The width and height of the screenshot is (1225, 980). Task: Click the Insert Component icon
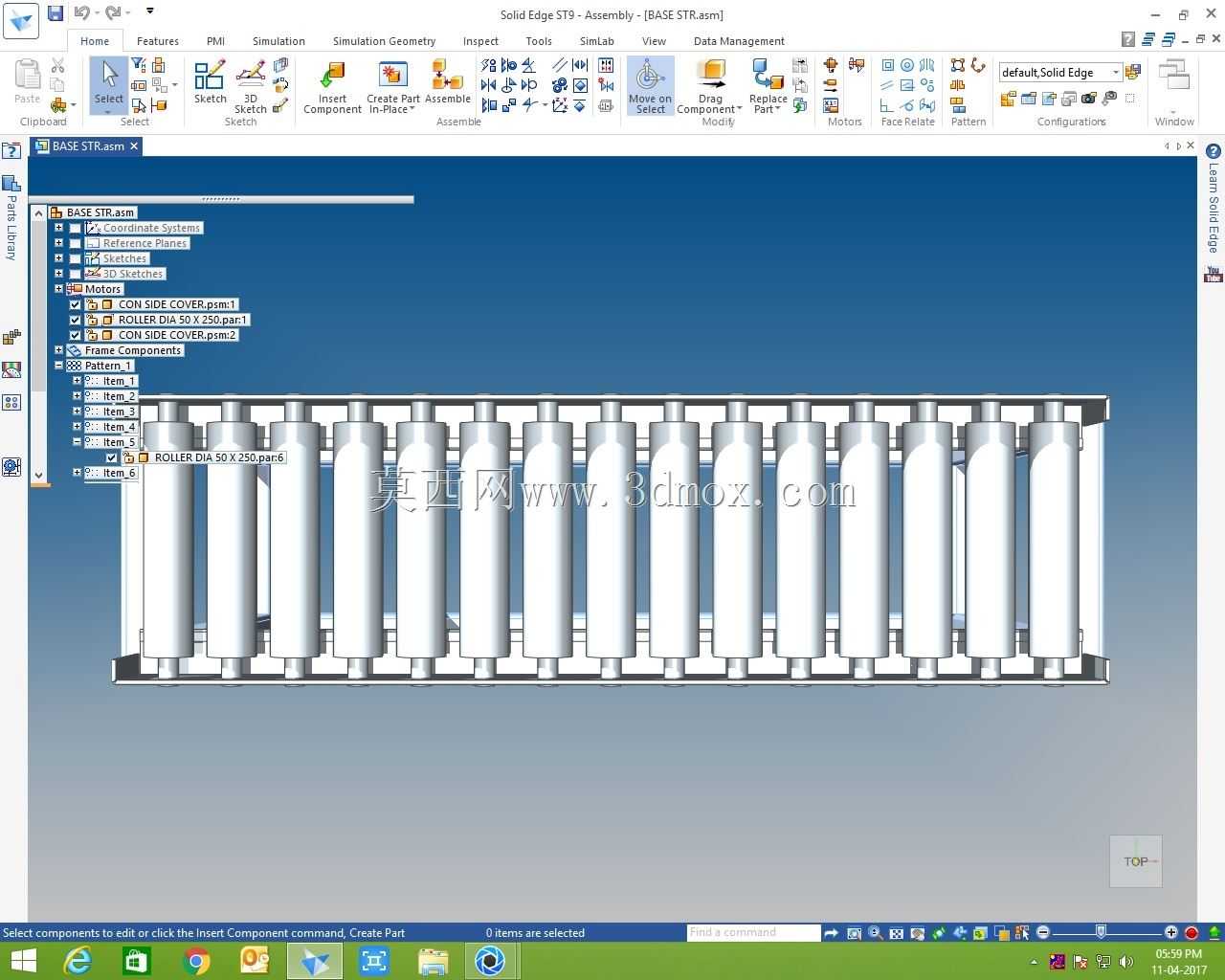tap(333, 87)
